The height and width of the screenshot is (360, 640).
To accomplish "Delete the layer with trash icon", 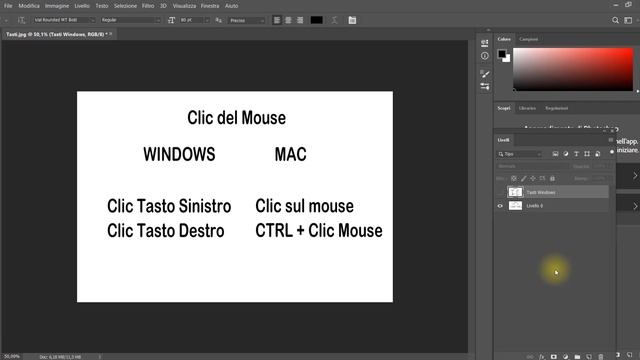I will coord(601,356).
